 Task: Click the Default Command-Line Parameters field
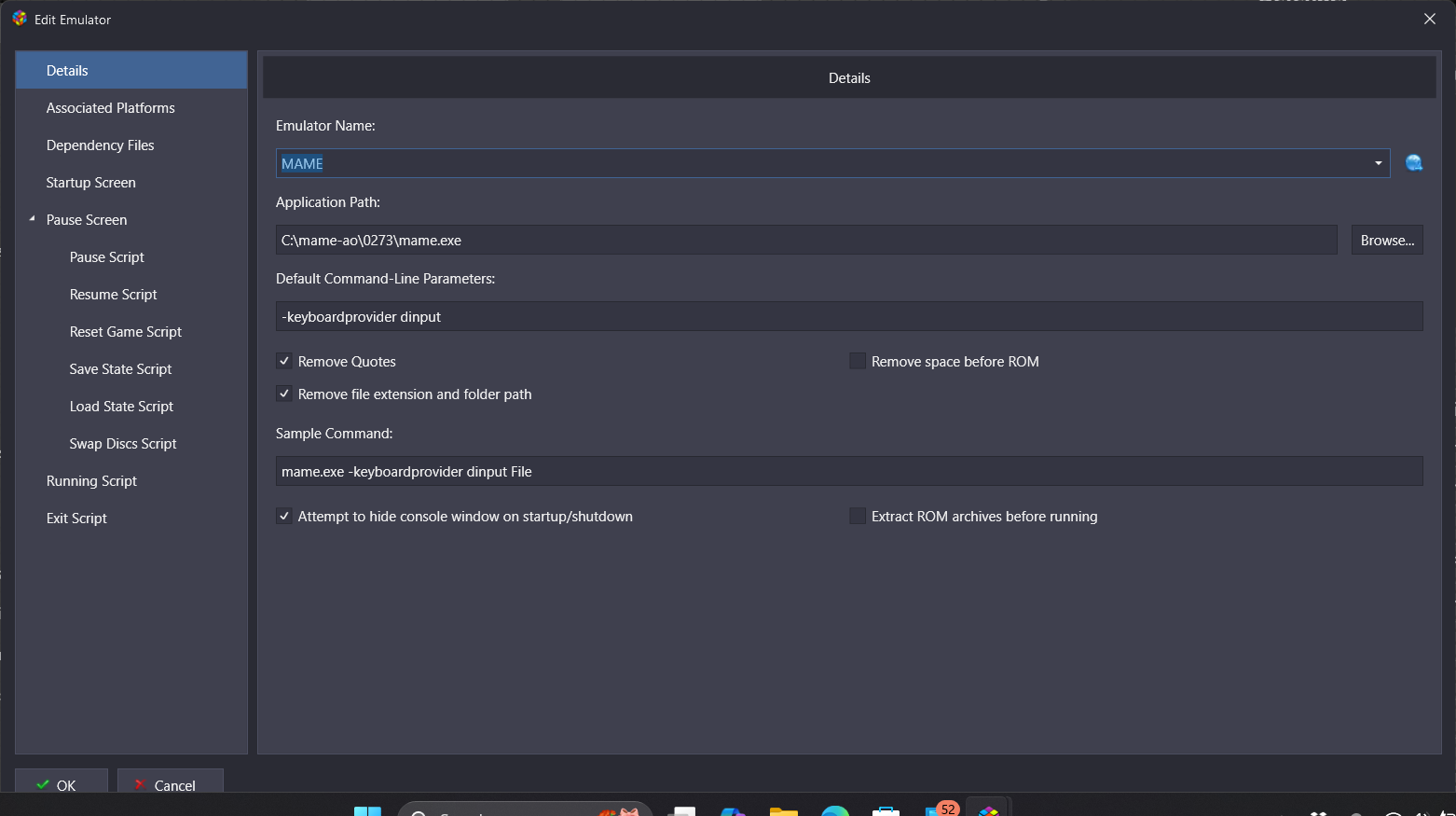849,316
